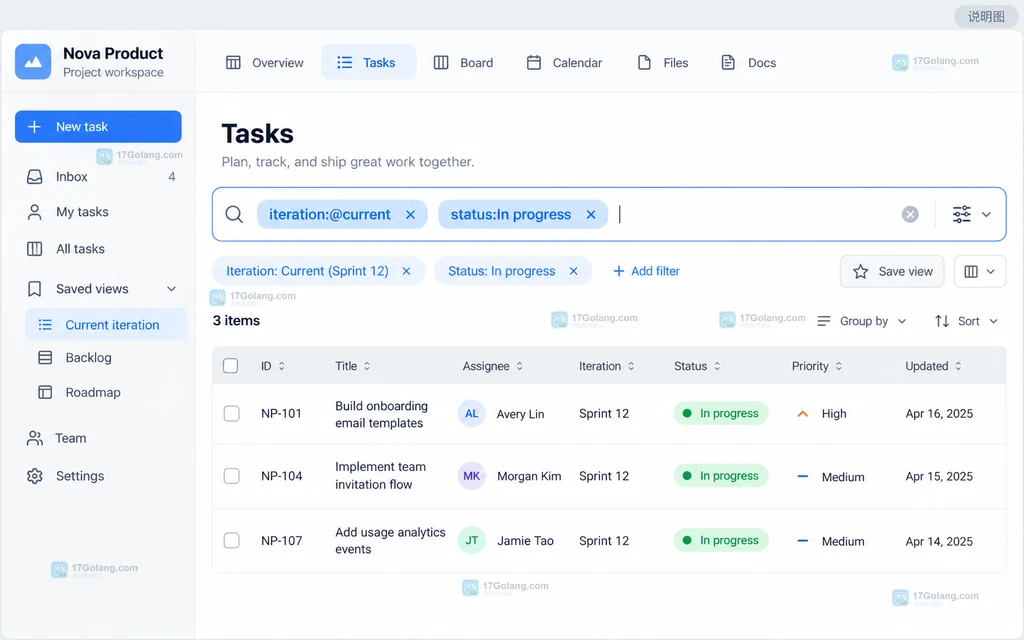Click the AL avatar for Avery Lin
The width and height of the screenshot is (1024, 640).
[472, 413]
